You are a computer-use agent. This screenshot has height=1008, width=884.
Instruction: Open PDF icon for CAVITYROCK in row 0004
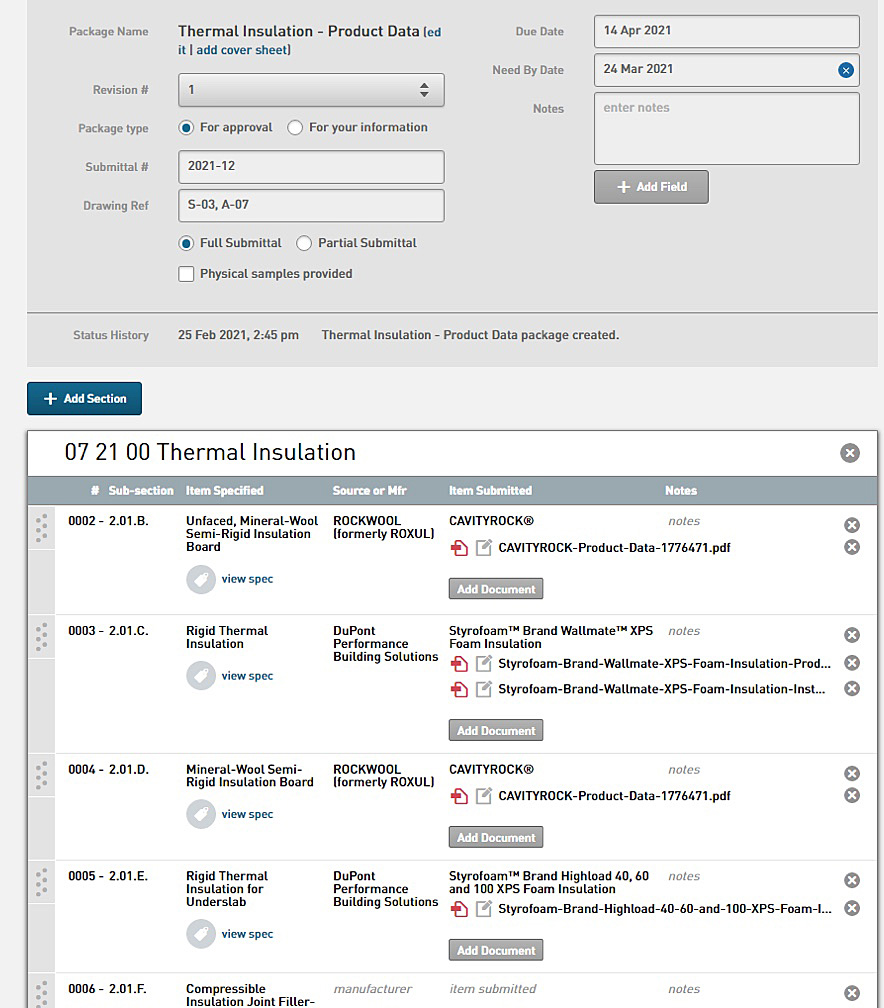459,796
